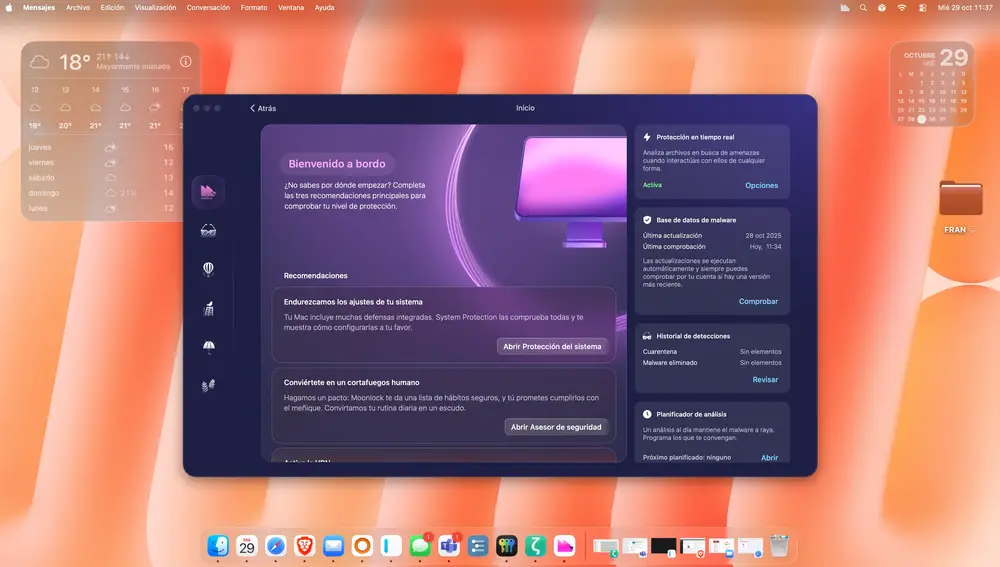Click the Moonlock sail icon in menu bar
Image resolution: width=1000 pixels, height=567 pixels.
point(844,8)
